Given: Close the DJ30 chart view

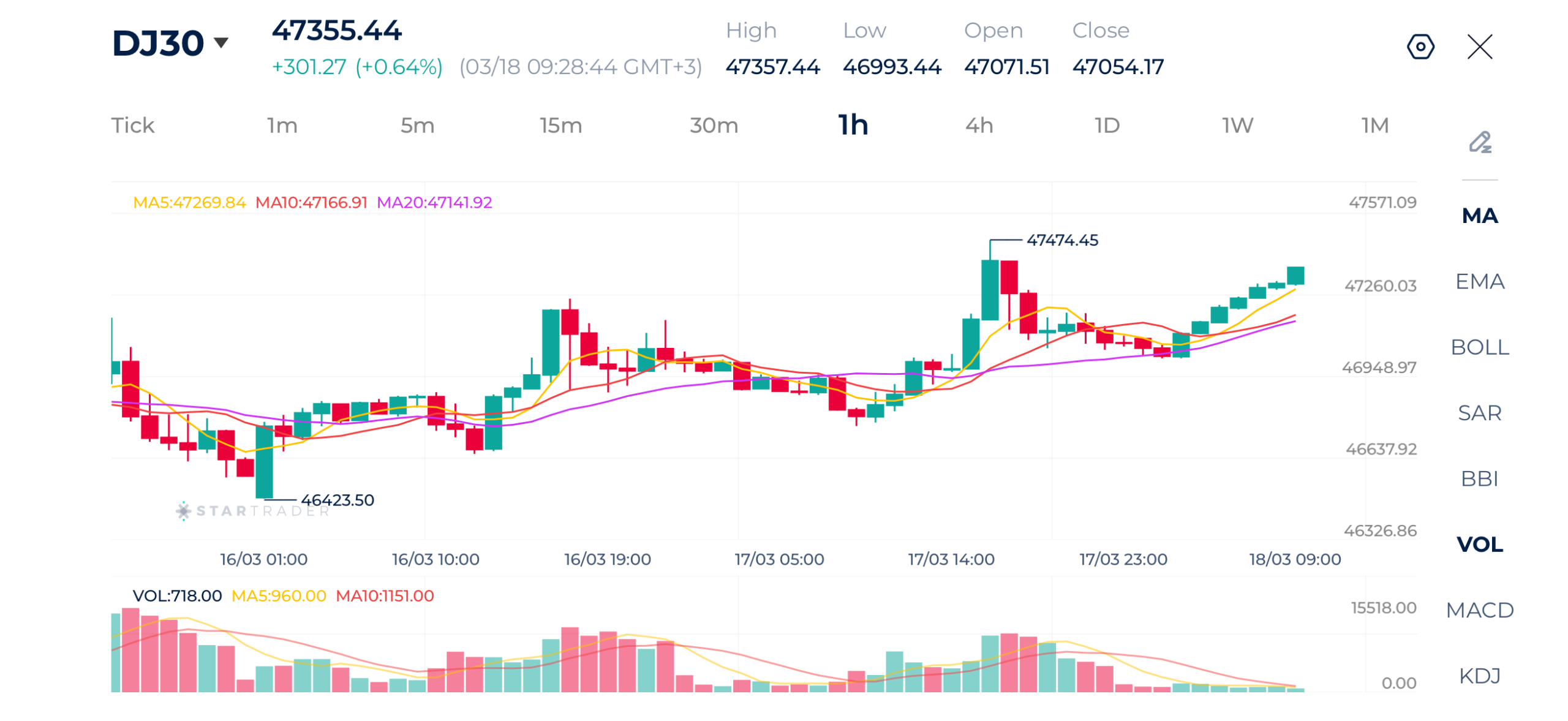Looking at the screenshot, I should [1479, 47].
